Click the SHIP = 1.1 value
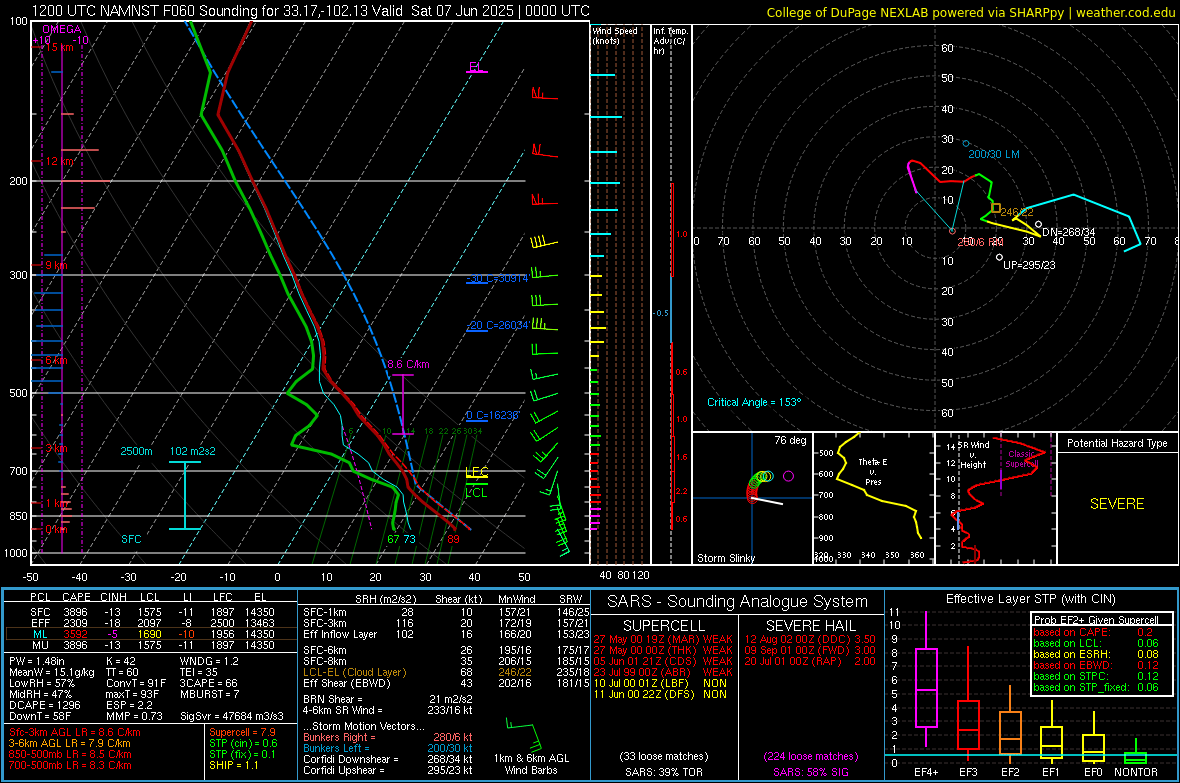This screenshot has width=1180, height=783. point(233,765)
